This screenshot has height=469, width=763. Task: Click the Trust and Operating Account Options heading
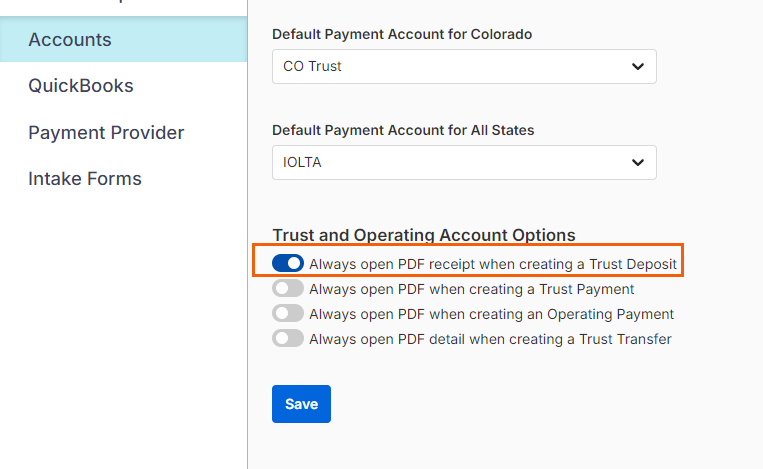424,235
